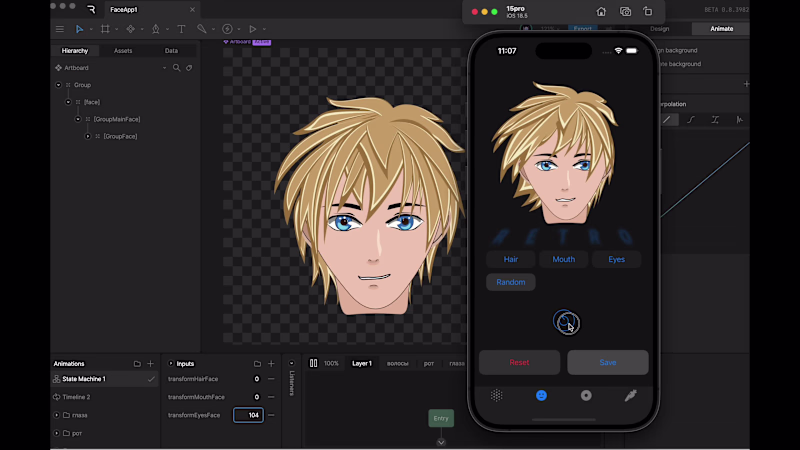Open the face tab in phone tab bar
The image size is (800, 450).
[x=541, y=395]
